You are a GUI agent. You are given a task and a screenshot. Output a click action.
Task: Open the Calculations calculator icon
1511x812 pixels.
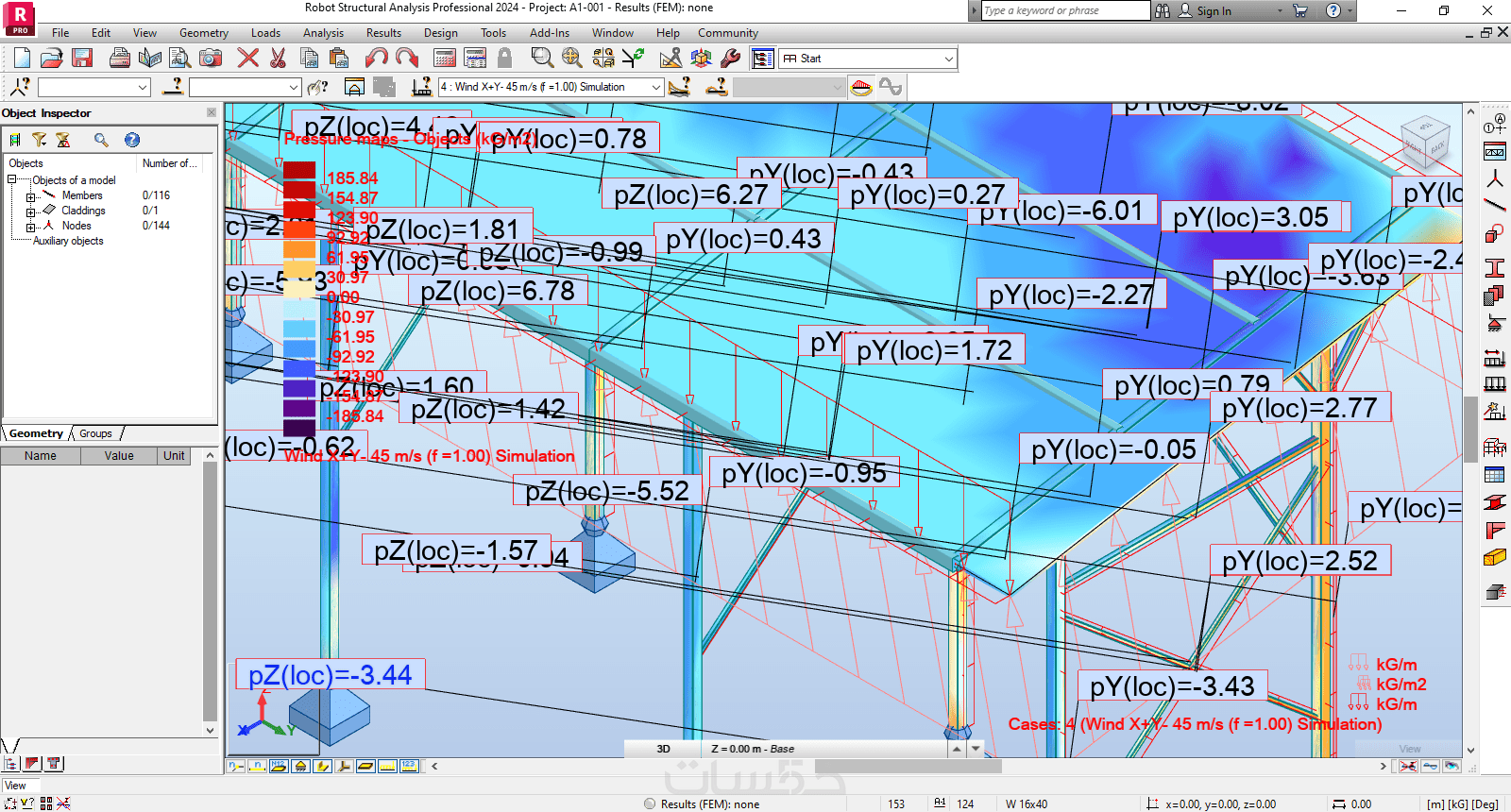tap(444, 59)
